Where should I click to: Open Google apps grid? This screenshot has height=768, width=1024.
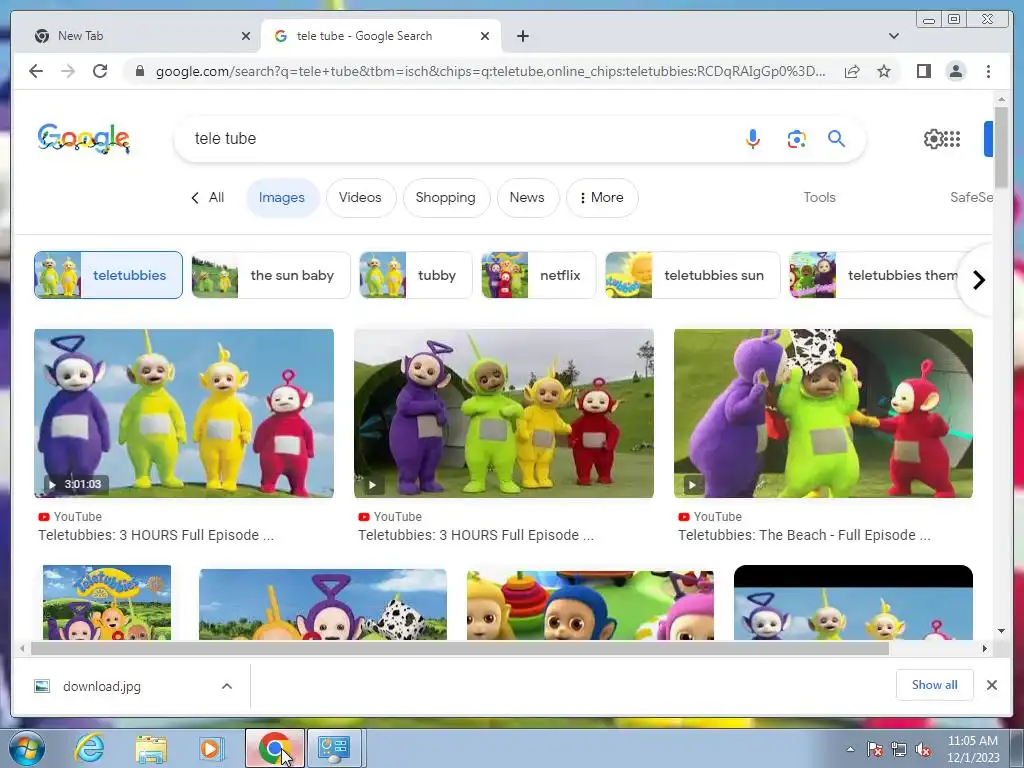click(953, 138)
